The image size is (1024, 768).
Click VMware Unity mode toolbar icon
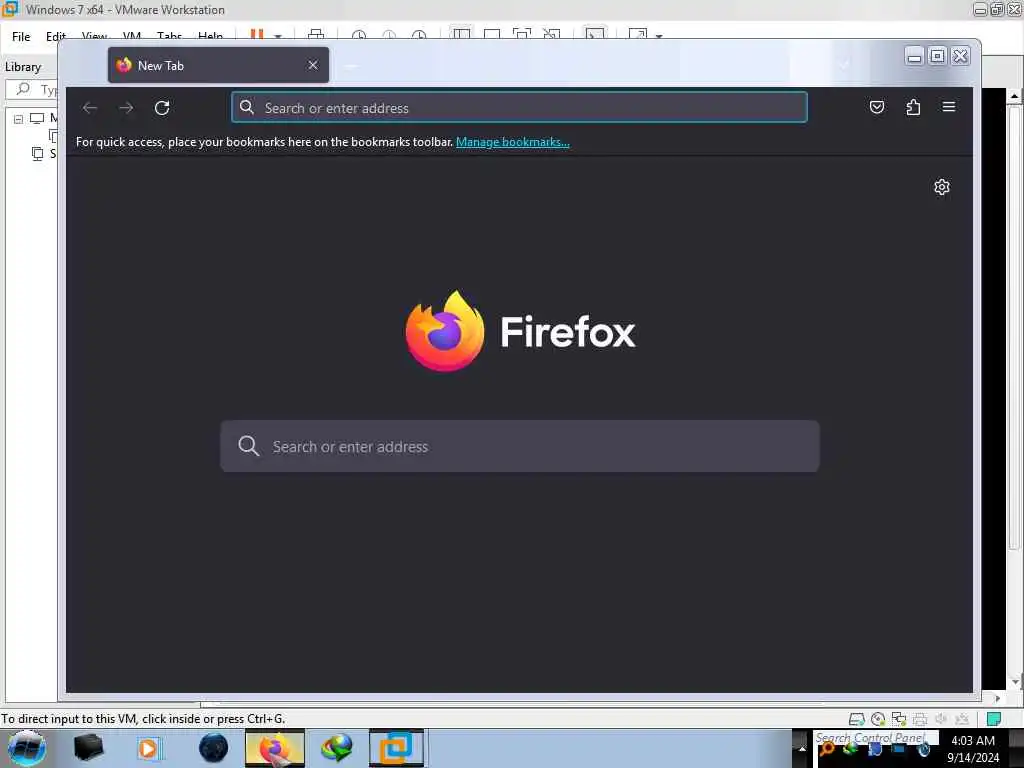[x=552, y=35]
